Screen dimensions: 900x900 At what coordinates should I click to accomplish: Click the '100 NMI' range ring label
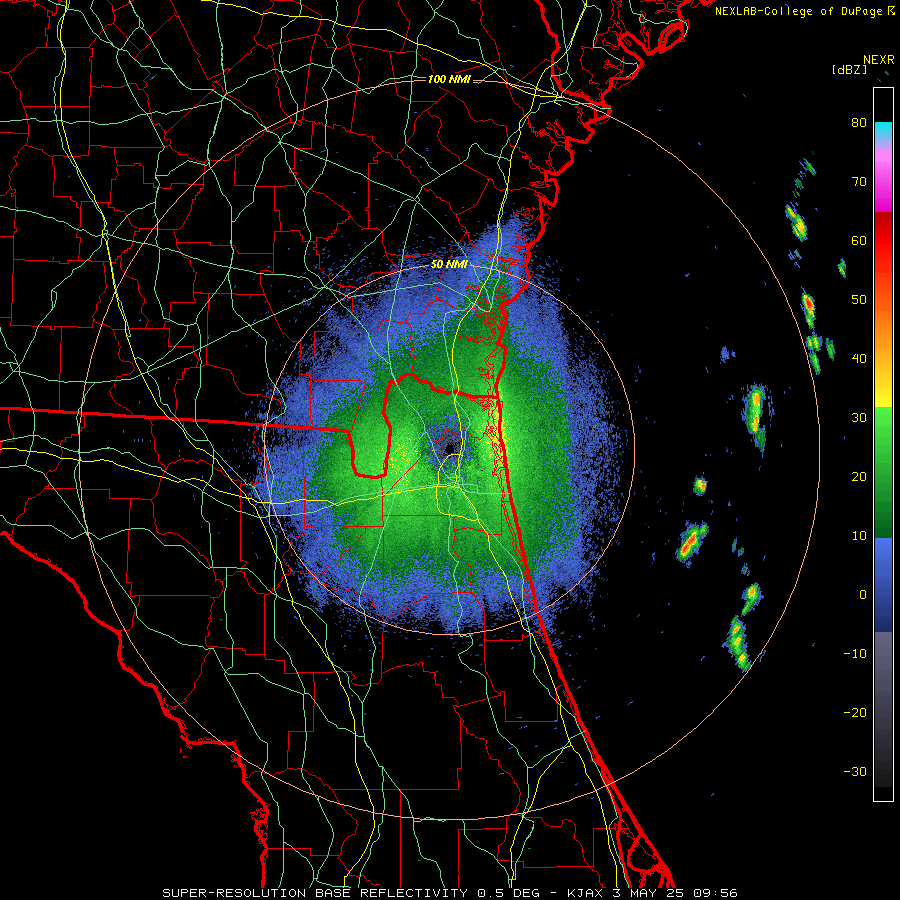tap(449, 79)
